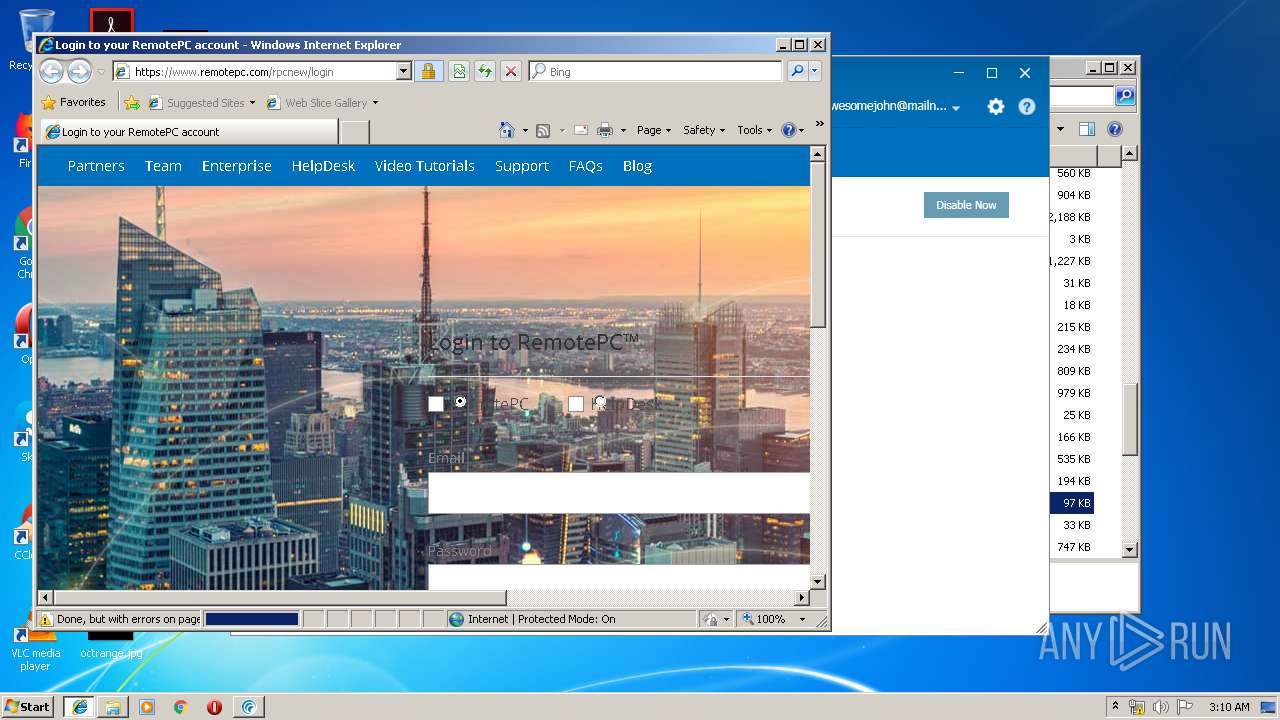Open search provider dropdown arrow
Screen dimensions: 1280x720
point(815,71)
